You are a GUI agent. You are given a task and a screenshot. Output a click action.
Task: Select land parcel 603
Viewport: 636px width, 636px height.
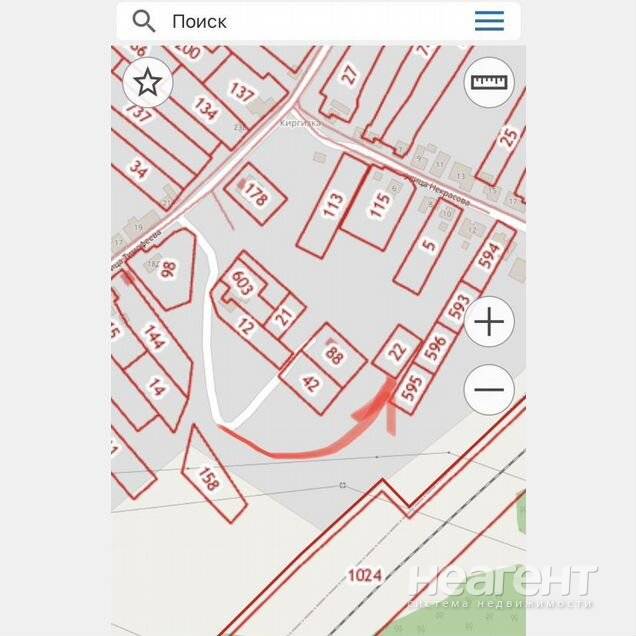click(x=242, y=282)
